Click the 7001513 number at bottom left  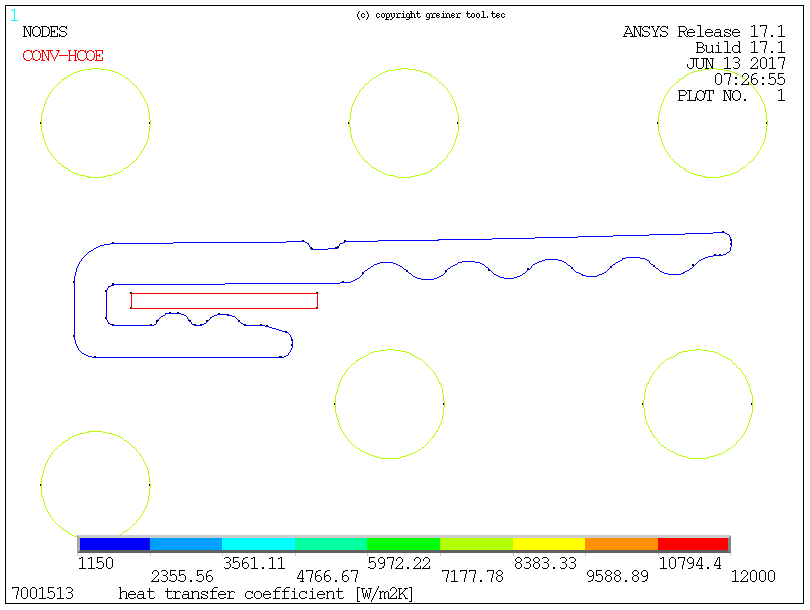tap(42, 593)
